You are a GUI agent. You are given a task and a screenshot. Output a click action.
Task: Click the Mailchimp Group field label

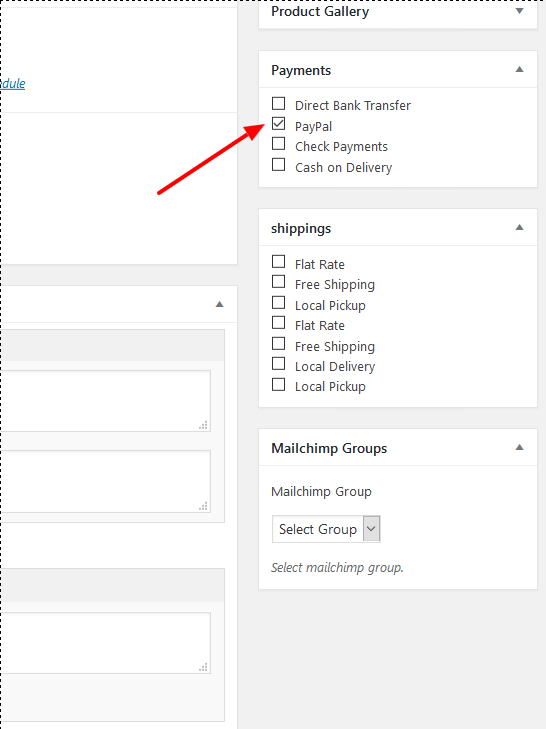(321, 492)
